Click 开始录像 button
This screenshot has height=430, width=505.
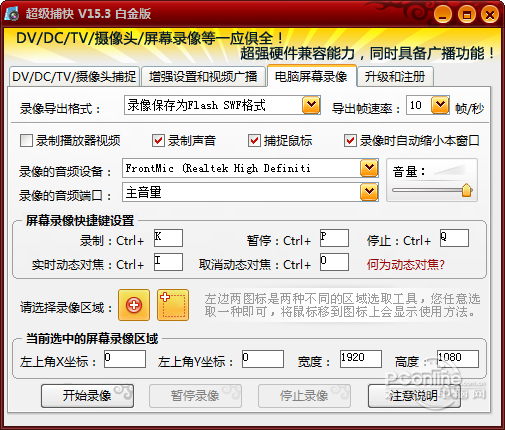tap(87, 396)
